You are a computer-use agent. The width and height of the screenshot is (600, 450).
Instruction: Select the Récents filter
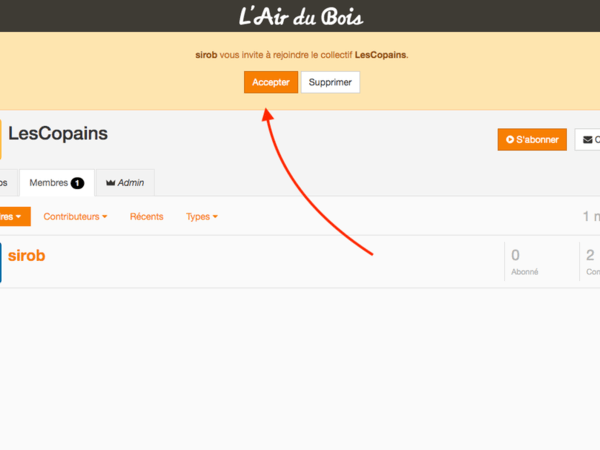147,216
